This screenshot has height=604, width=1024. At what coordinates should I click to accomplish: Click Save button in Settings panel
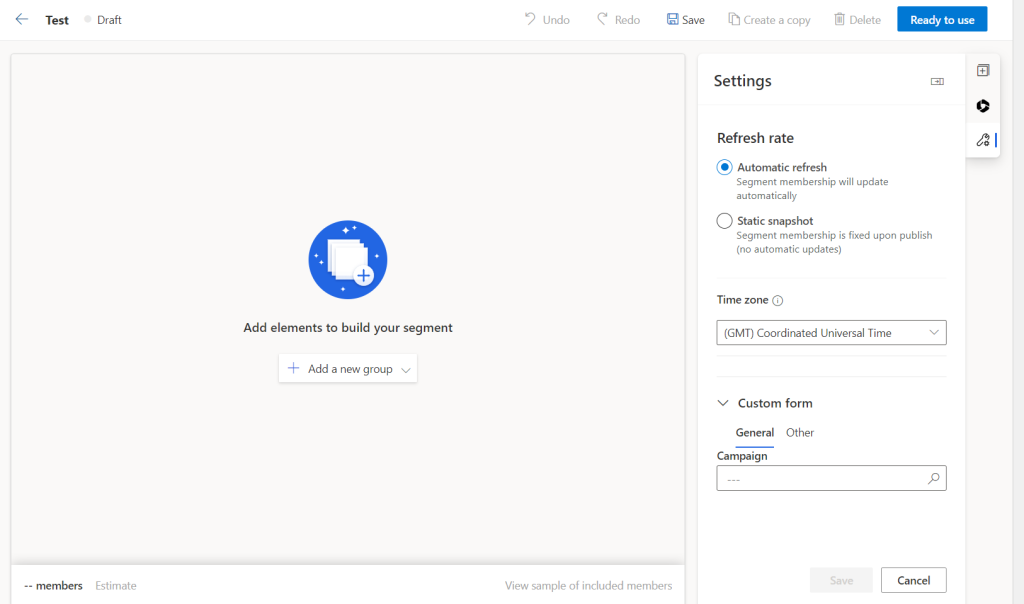tap(841, 580)
